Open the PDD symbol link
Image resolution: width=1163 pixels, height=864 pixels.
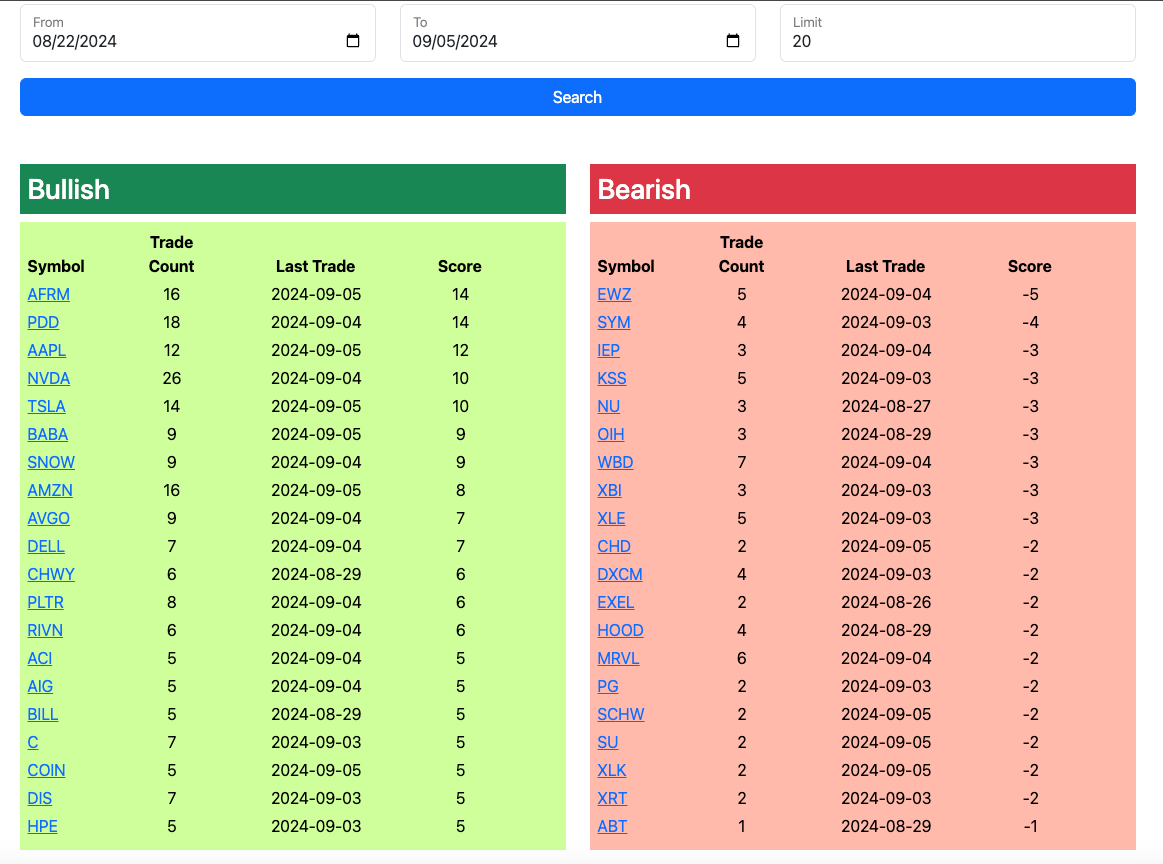coord(43,323)
